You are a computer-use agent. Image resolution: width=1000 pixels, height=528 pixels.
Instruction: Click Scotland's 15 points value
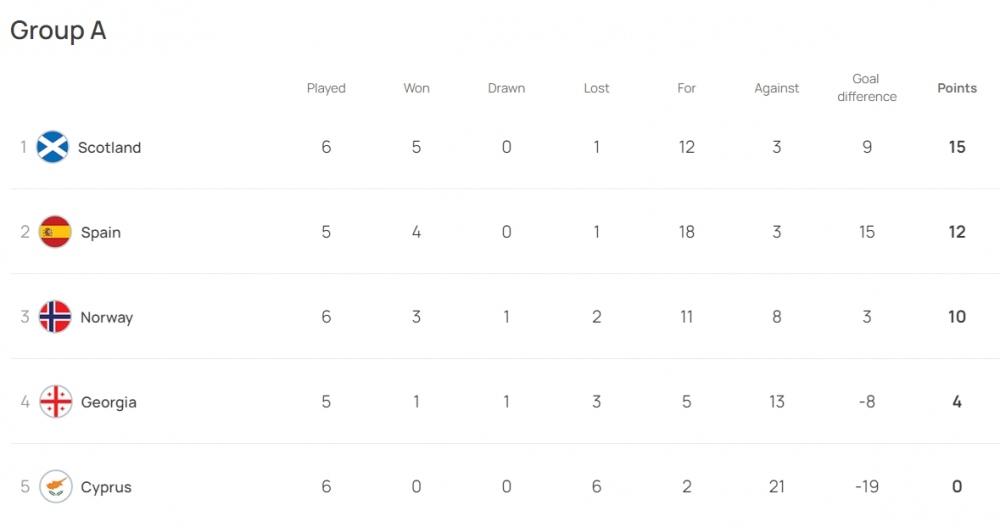956,147
